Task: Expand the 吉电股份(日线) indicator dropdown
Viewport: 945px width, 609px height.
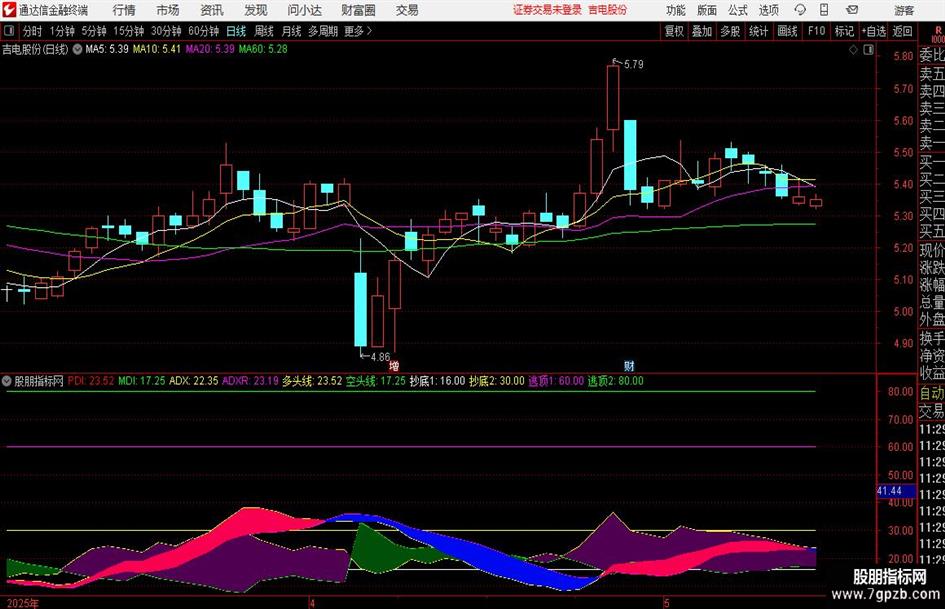Action: pyautogui.click(x=77, y=49)
